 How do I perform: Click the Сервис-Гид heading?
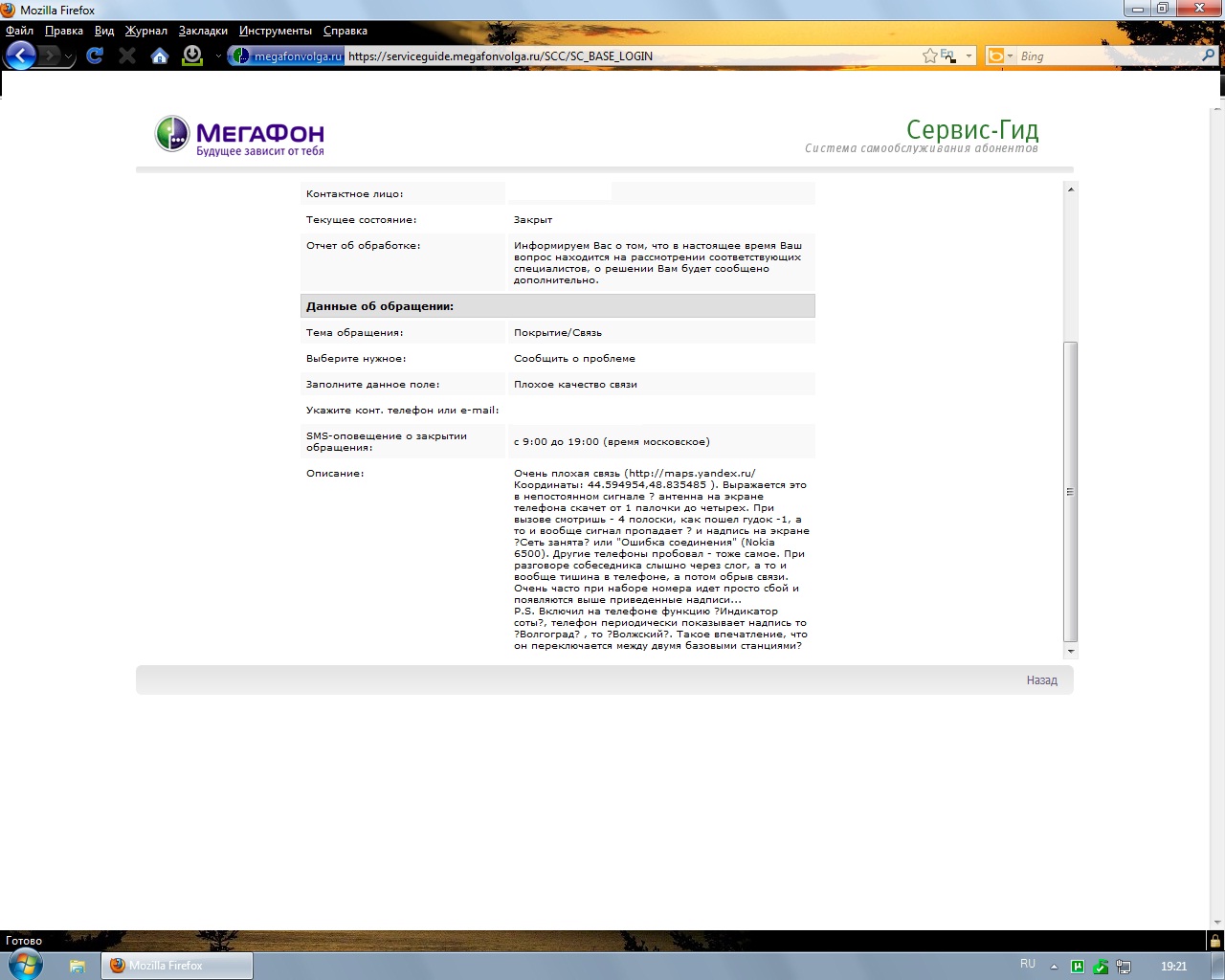(972, 129)
